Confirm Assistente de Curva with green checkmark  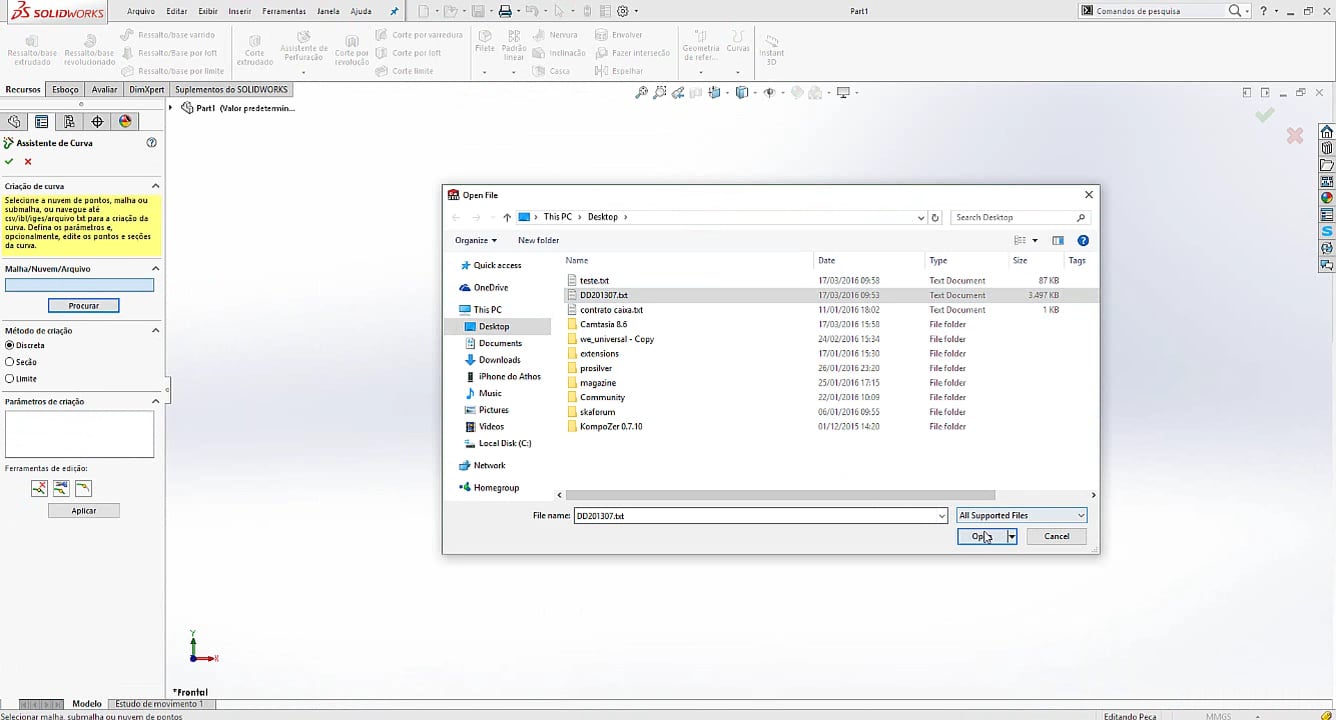tap(9, 161)
